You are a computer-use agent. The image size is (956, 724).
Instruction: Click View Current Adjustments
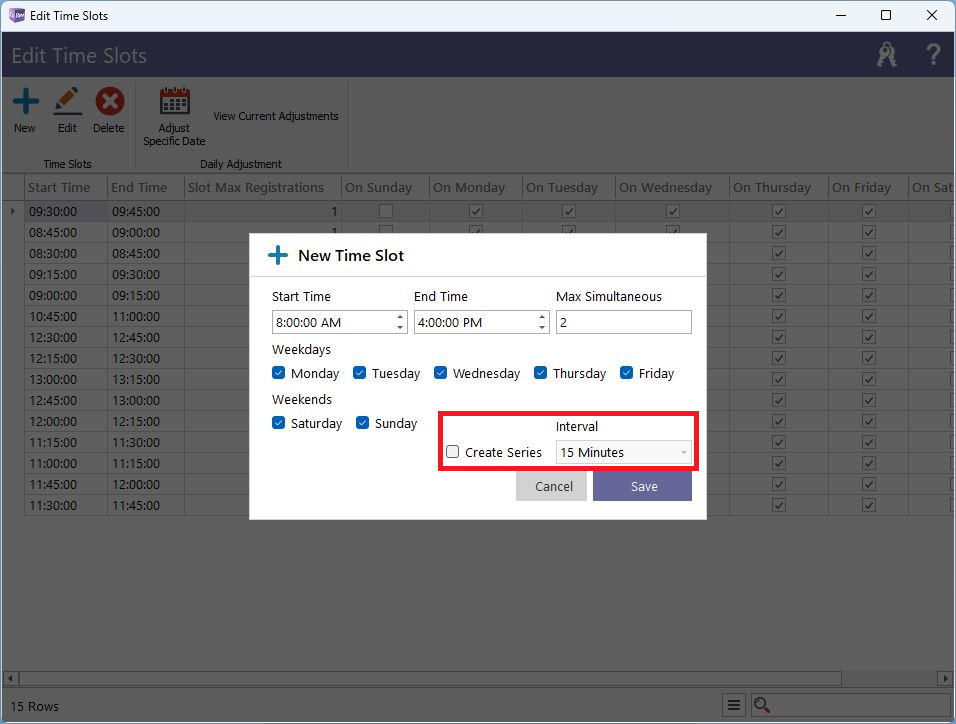[x=276, y=116]
